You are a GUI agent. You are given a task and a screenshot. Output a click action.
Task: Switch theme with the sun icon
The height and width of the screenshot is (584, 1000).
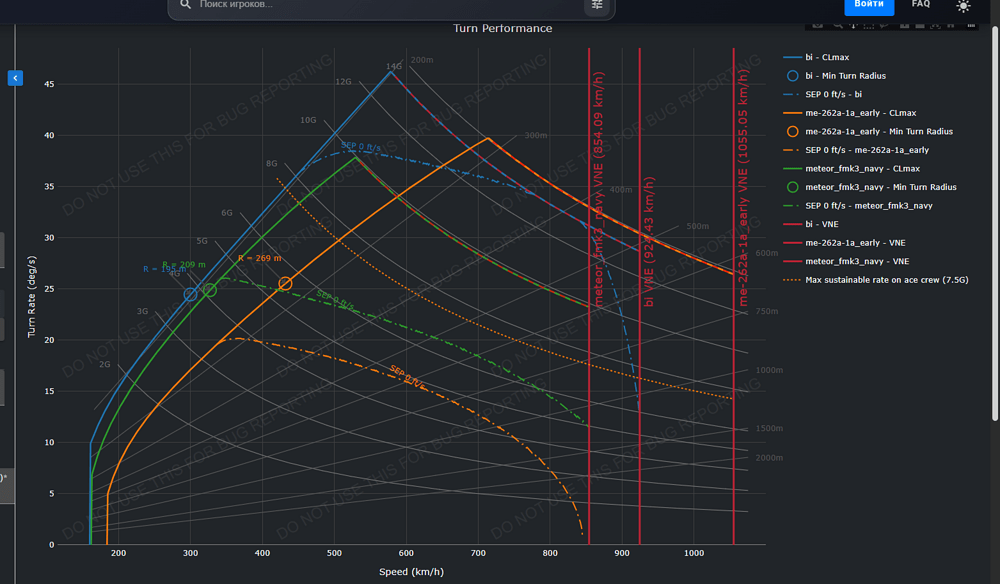coord(963,5)
